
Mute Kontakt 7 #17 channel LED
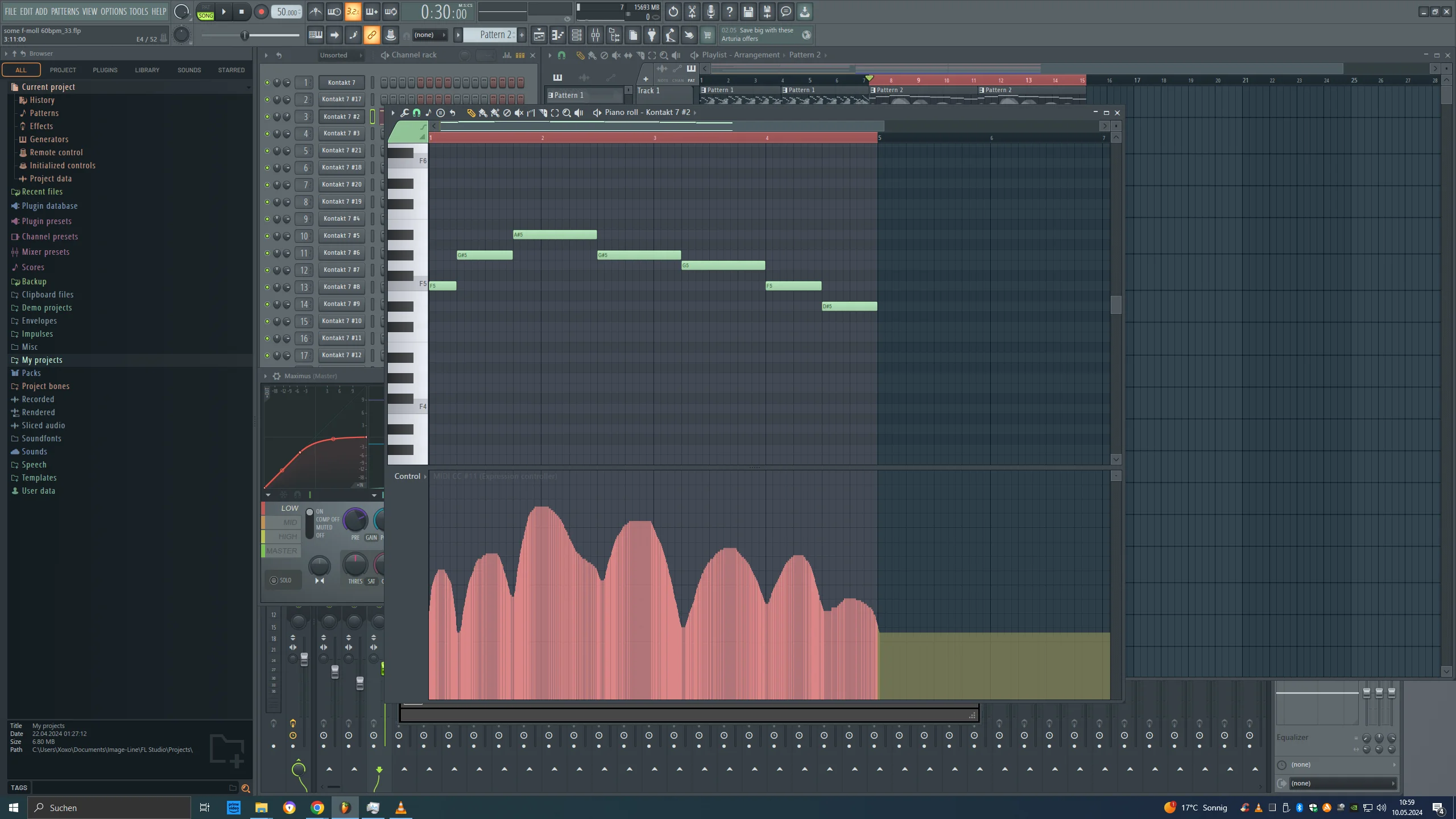click(267, 100)
